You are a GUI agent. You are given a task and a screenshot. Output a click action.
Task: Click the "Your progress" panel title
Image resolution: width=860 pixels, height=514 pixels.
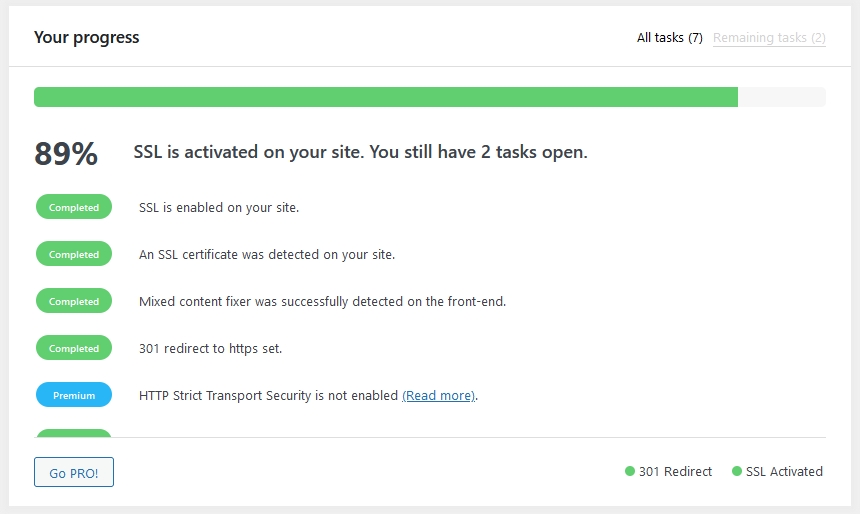coord(87,38)
